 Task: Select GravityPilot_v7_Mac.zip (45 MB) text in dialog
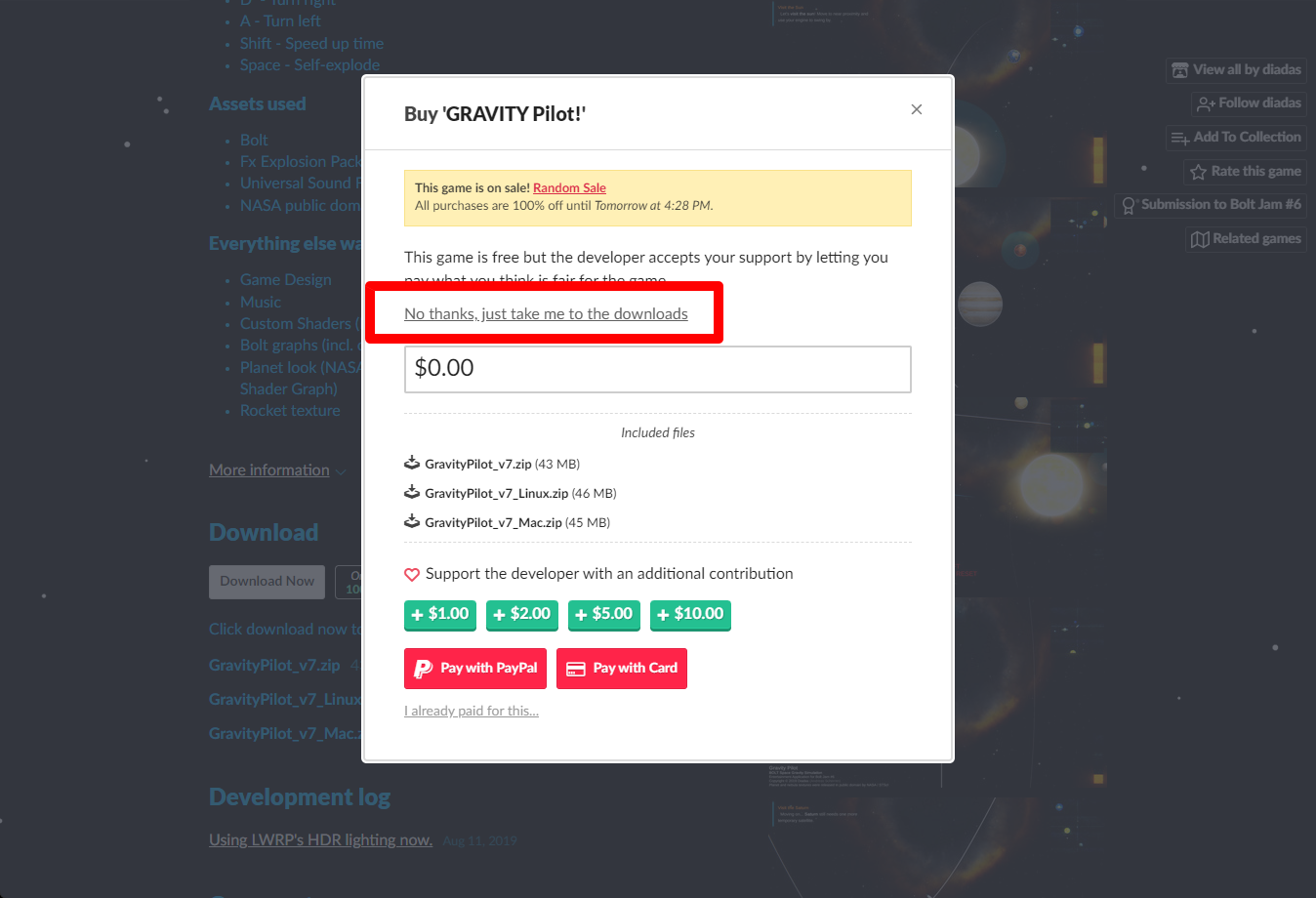[517, 522]
